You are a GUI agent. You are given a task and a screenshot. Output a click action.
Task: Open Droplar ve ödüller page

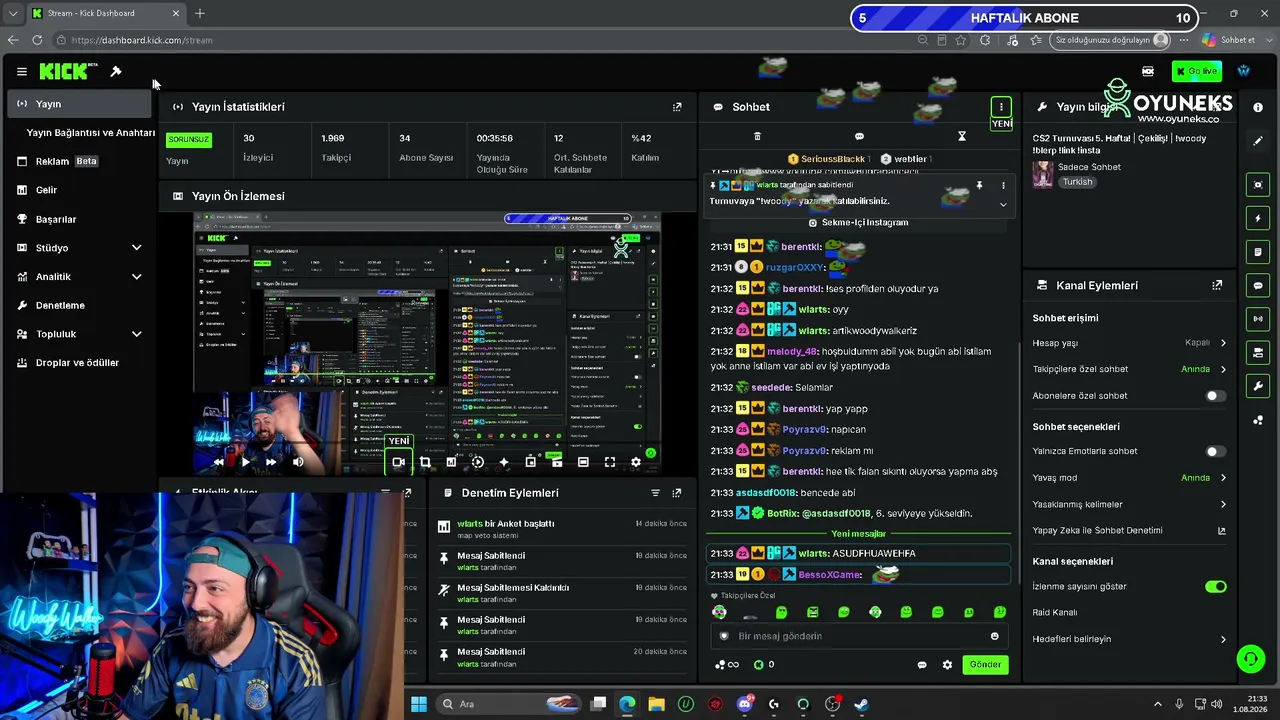[x=80, y=363]
